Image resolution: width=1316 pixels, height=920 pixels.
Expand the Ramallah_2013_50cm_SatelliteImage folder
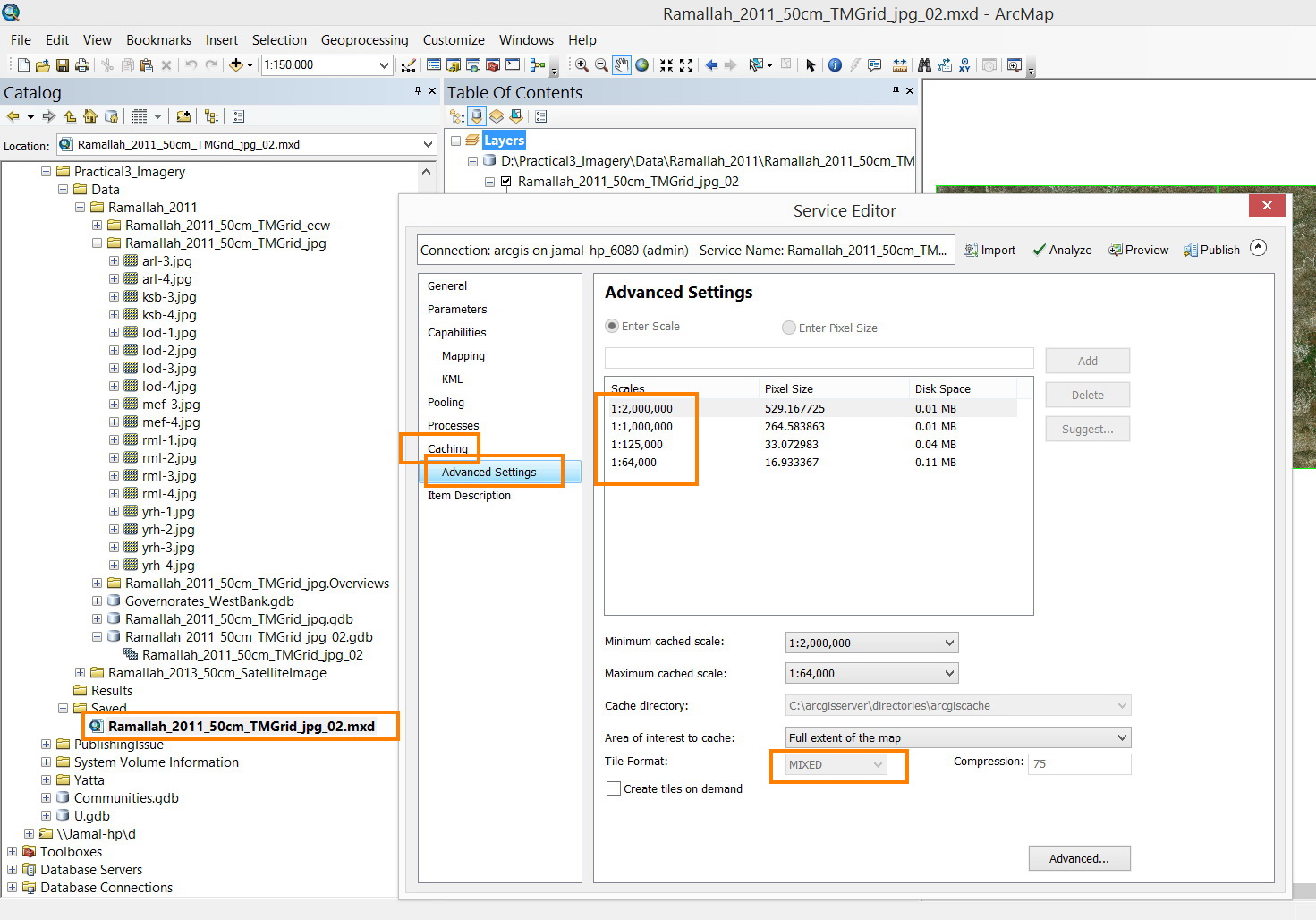[x=80, y=673]
